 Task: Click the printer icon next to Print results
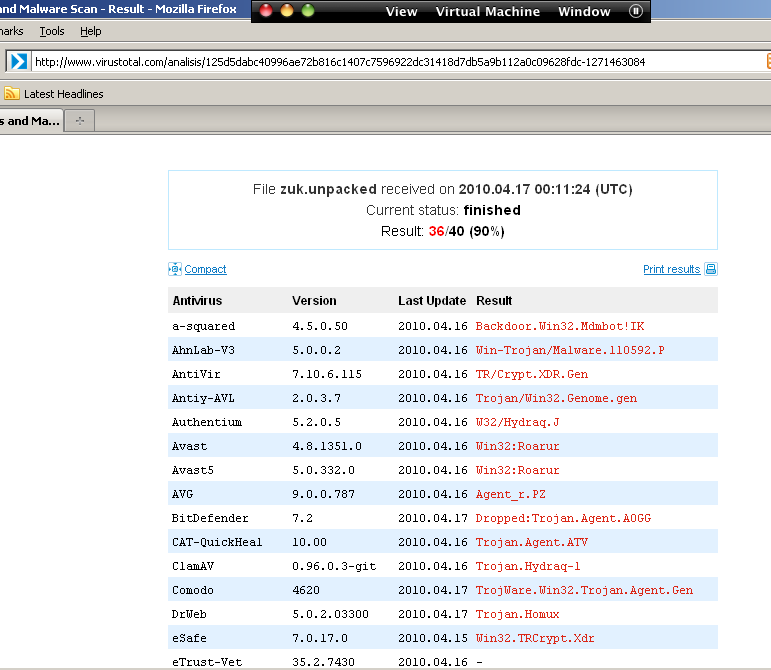[x=711, y=269]
